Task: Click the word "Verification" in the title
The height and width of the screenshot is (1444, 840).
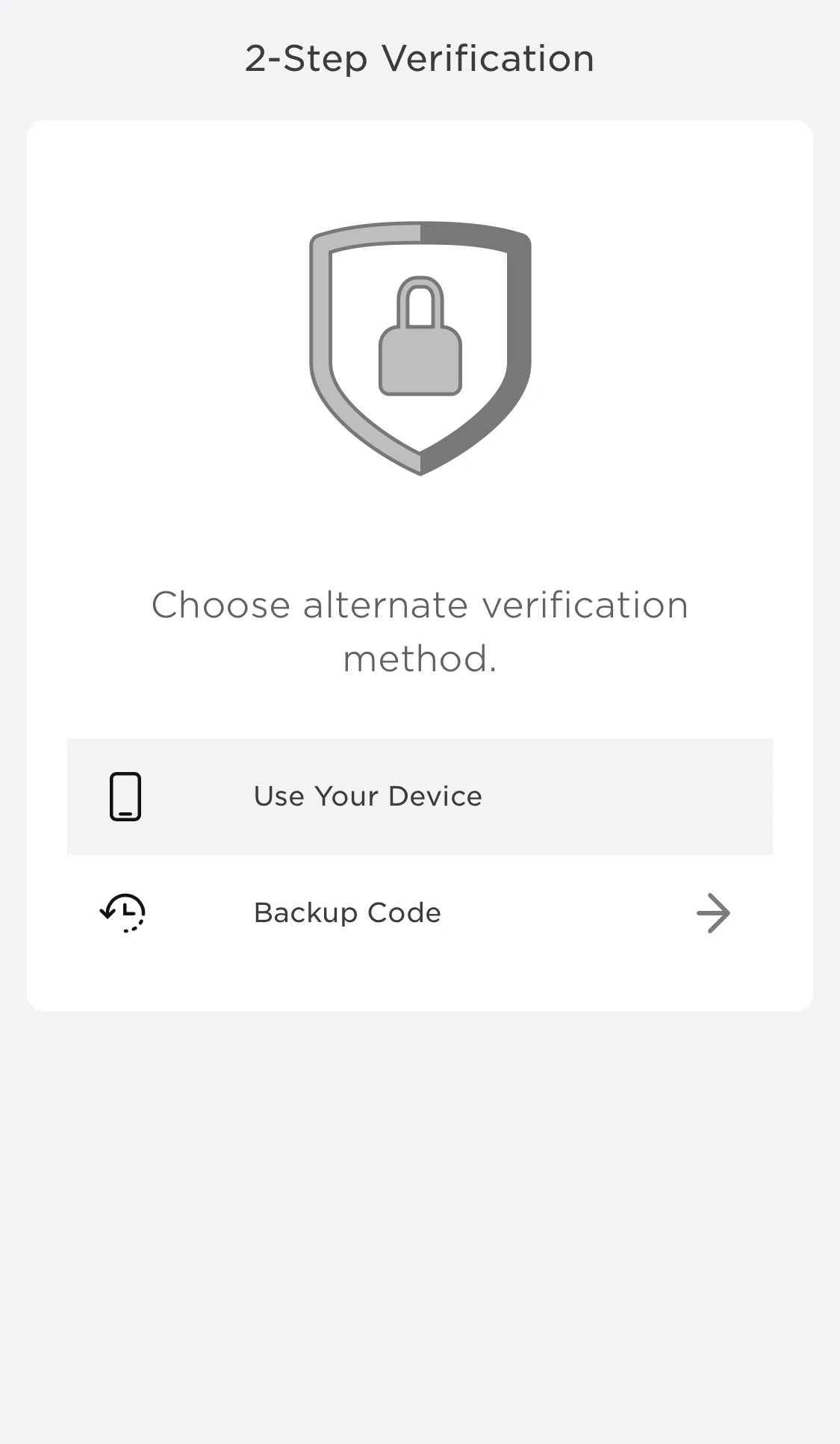Action: 488,58
